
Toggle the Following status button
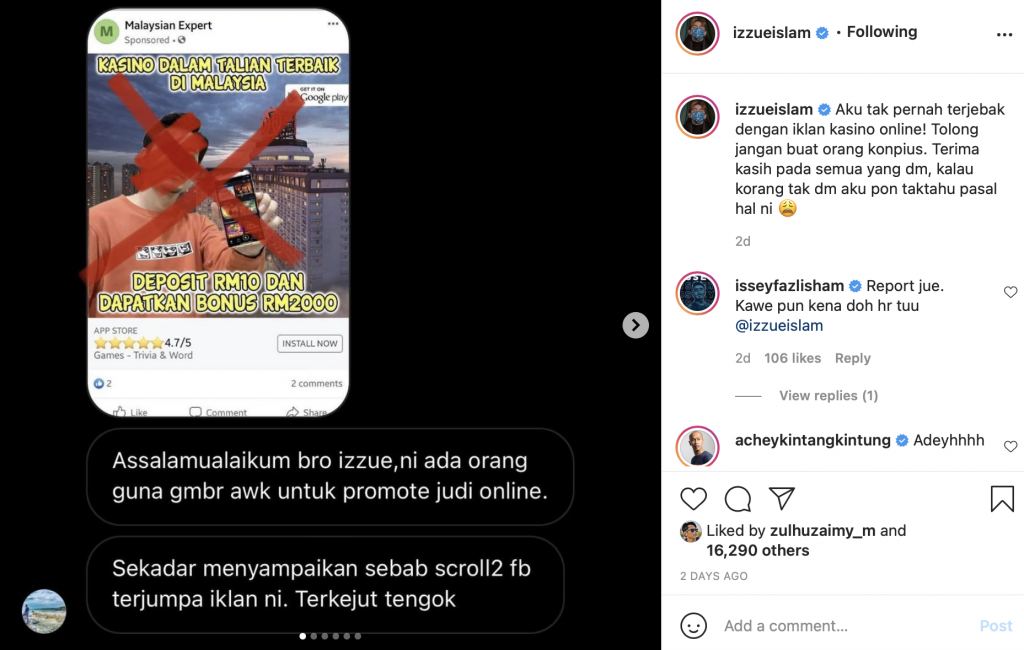point(882,32)
